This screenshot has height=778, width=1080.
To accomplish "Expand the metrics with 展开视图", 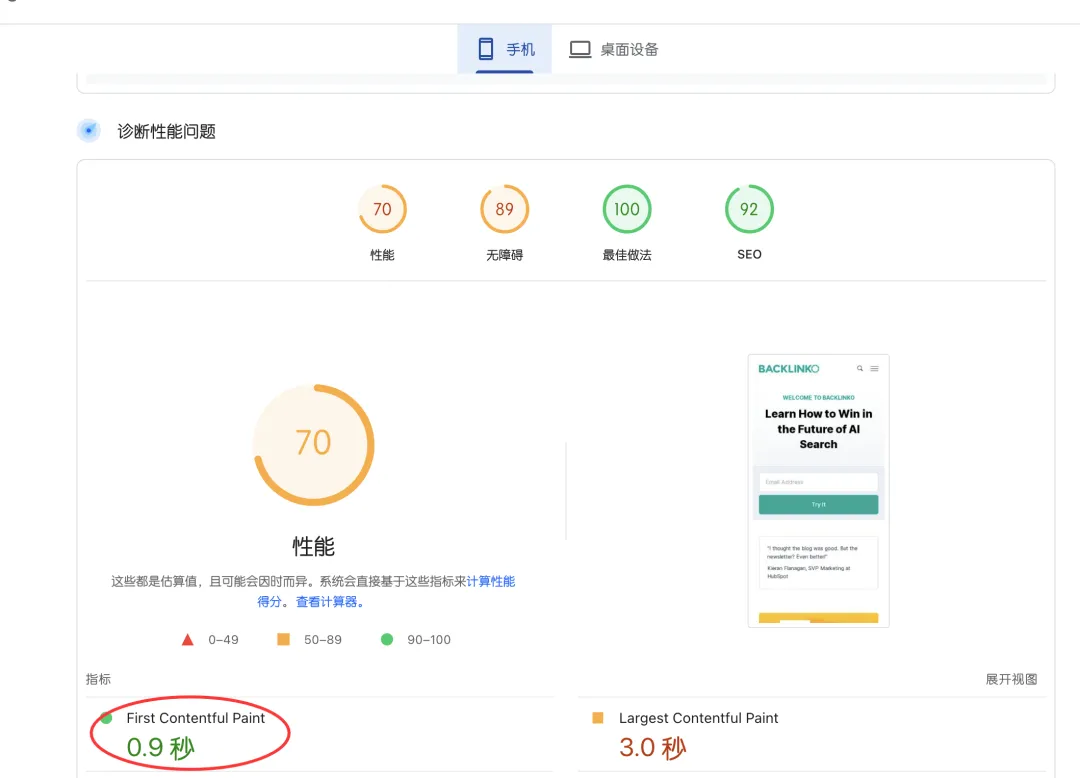I will [x=1011, y=679].
